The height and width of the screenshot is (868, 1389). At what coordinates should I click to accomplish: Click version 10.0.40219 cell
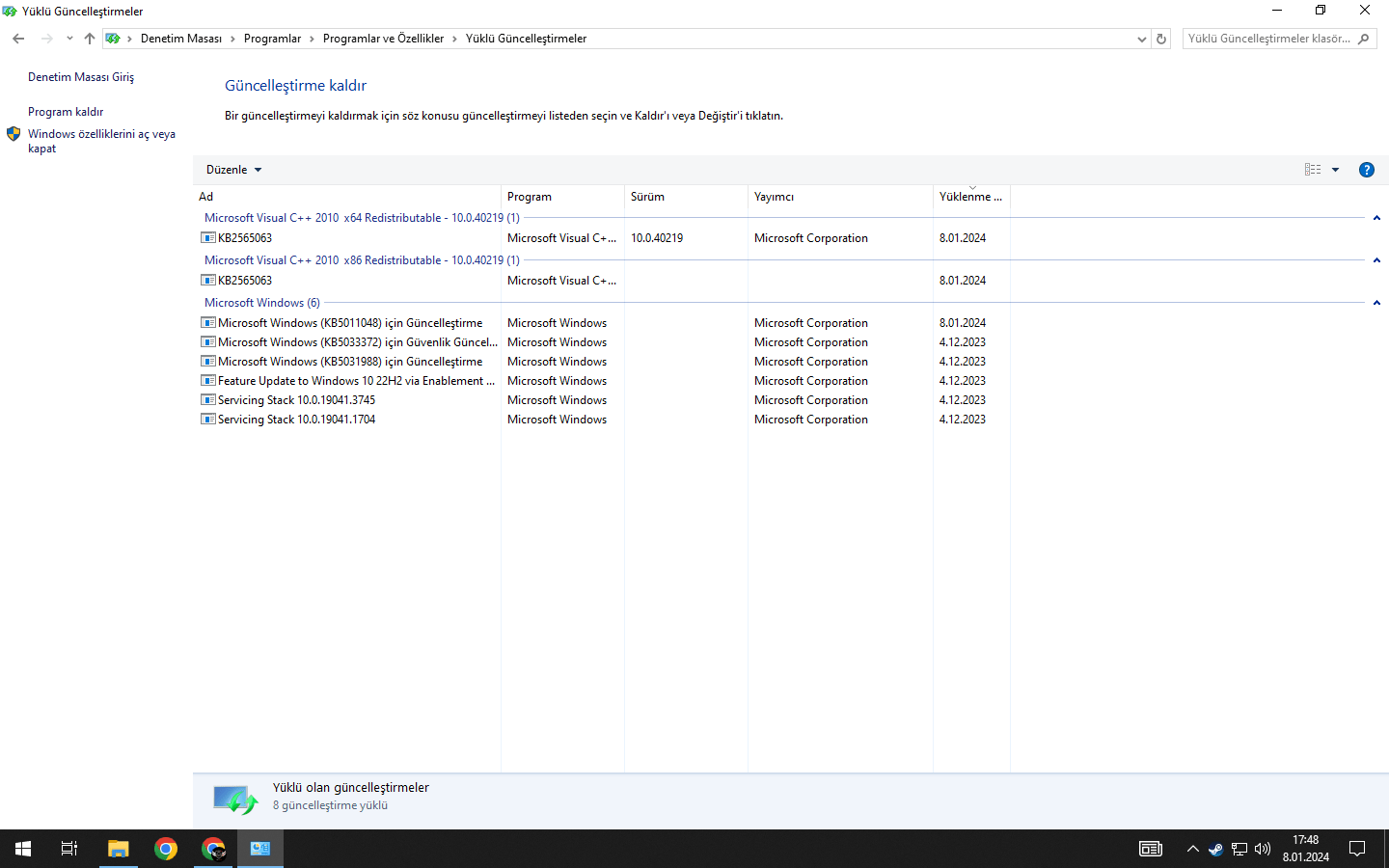657,238
